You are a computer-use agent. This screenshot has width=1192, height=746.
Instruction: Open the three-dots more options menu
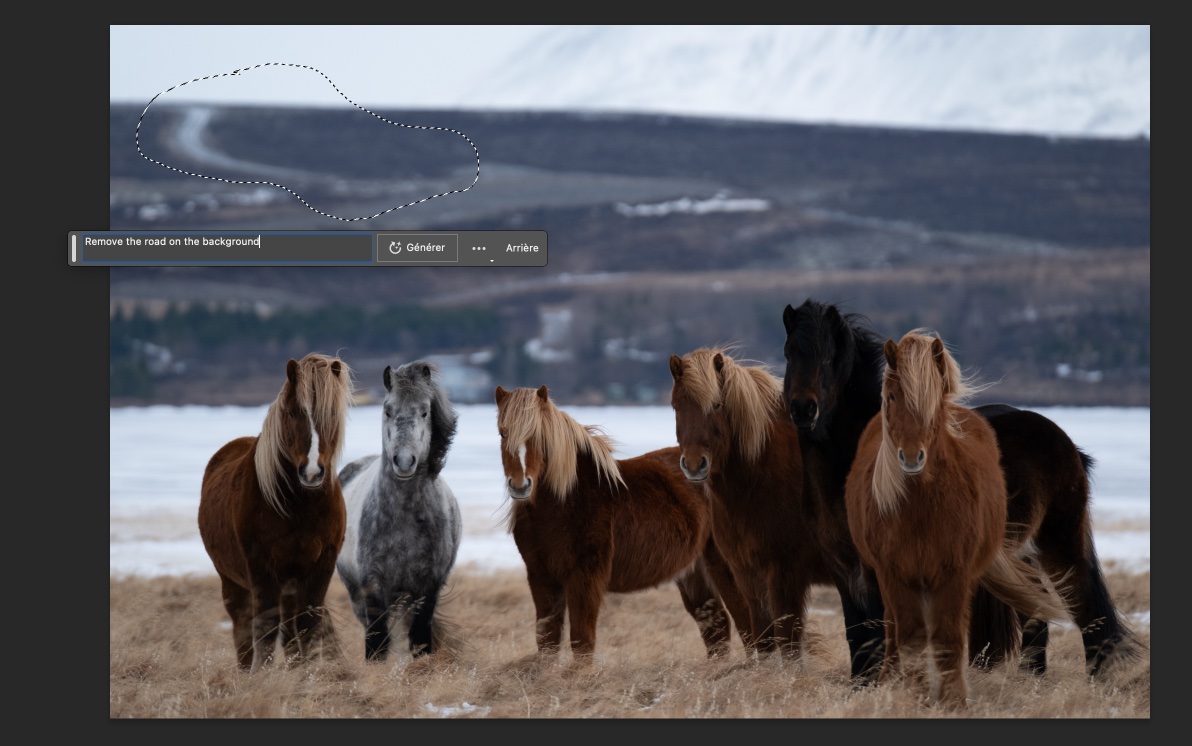click(479, 248)
